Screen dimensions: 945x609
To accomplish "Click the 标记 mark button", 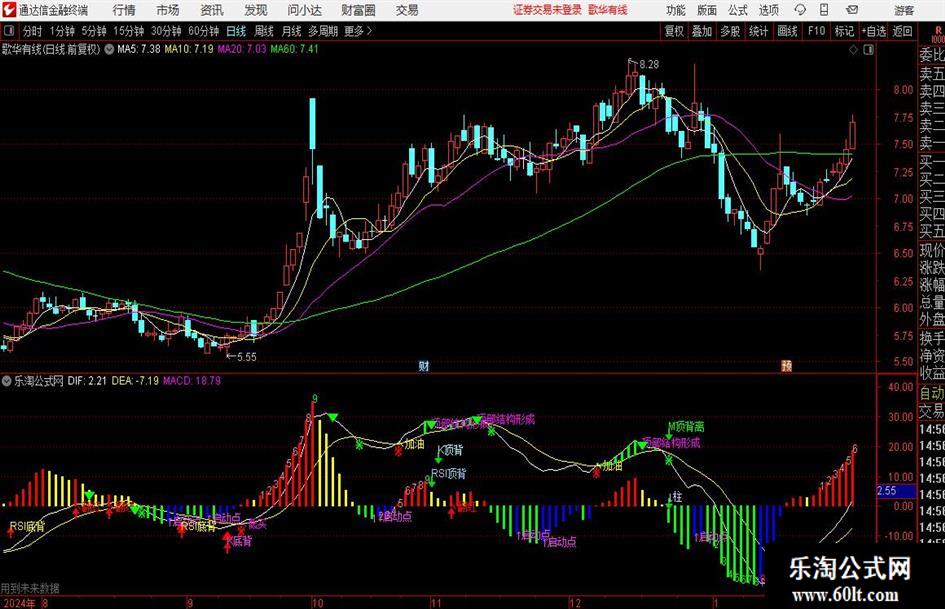I will 844,31.
